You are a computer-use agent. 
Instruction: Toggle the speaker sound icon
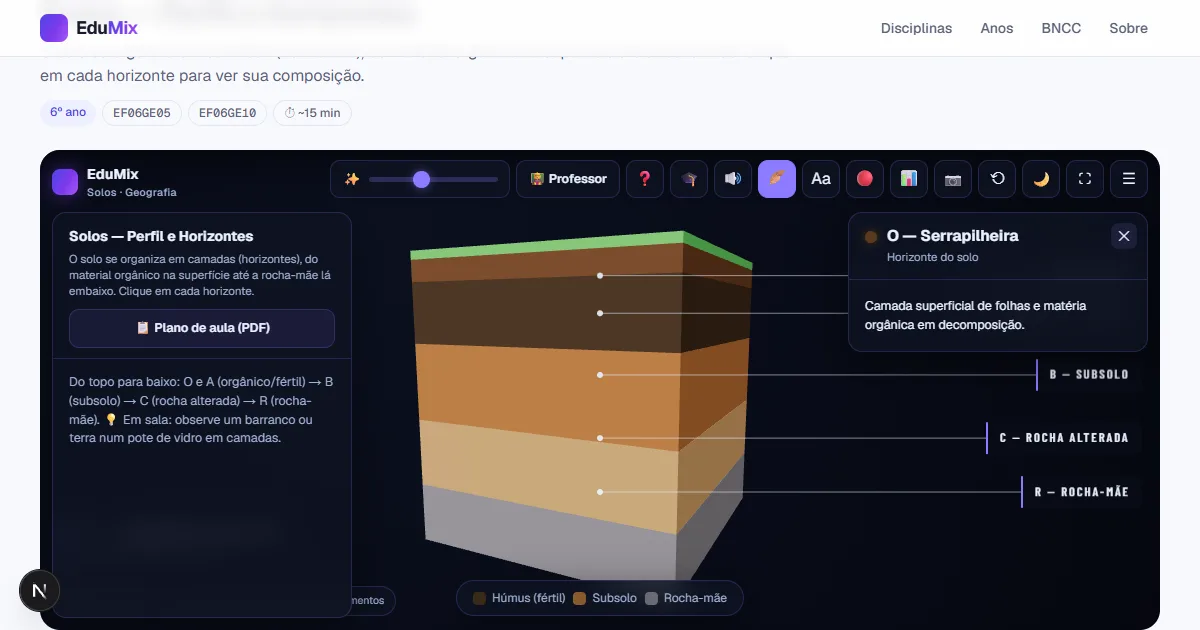(x=733, y=179)
